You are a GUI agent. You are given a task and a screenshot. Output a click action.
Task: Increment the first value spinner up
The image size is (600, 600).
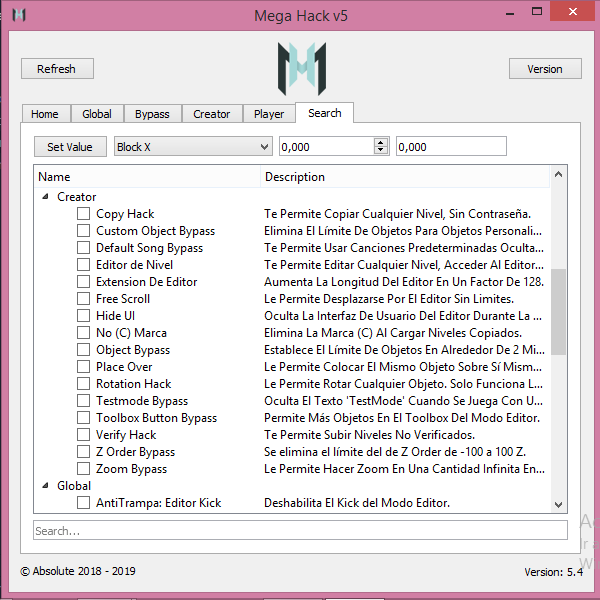pos(380,142)
